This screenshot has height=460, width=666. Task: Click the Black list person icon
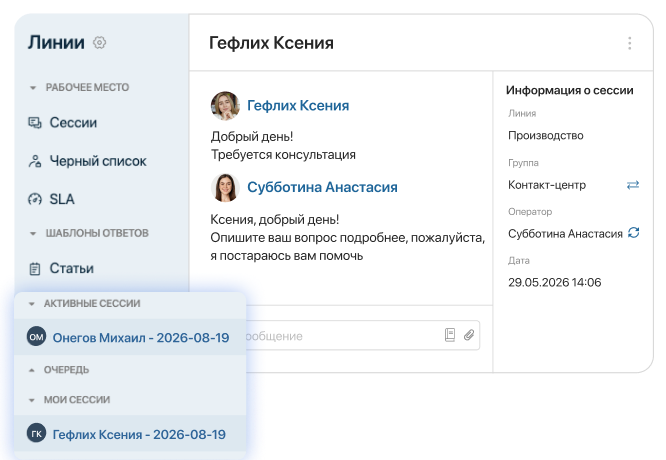(x=35, y=161)
